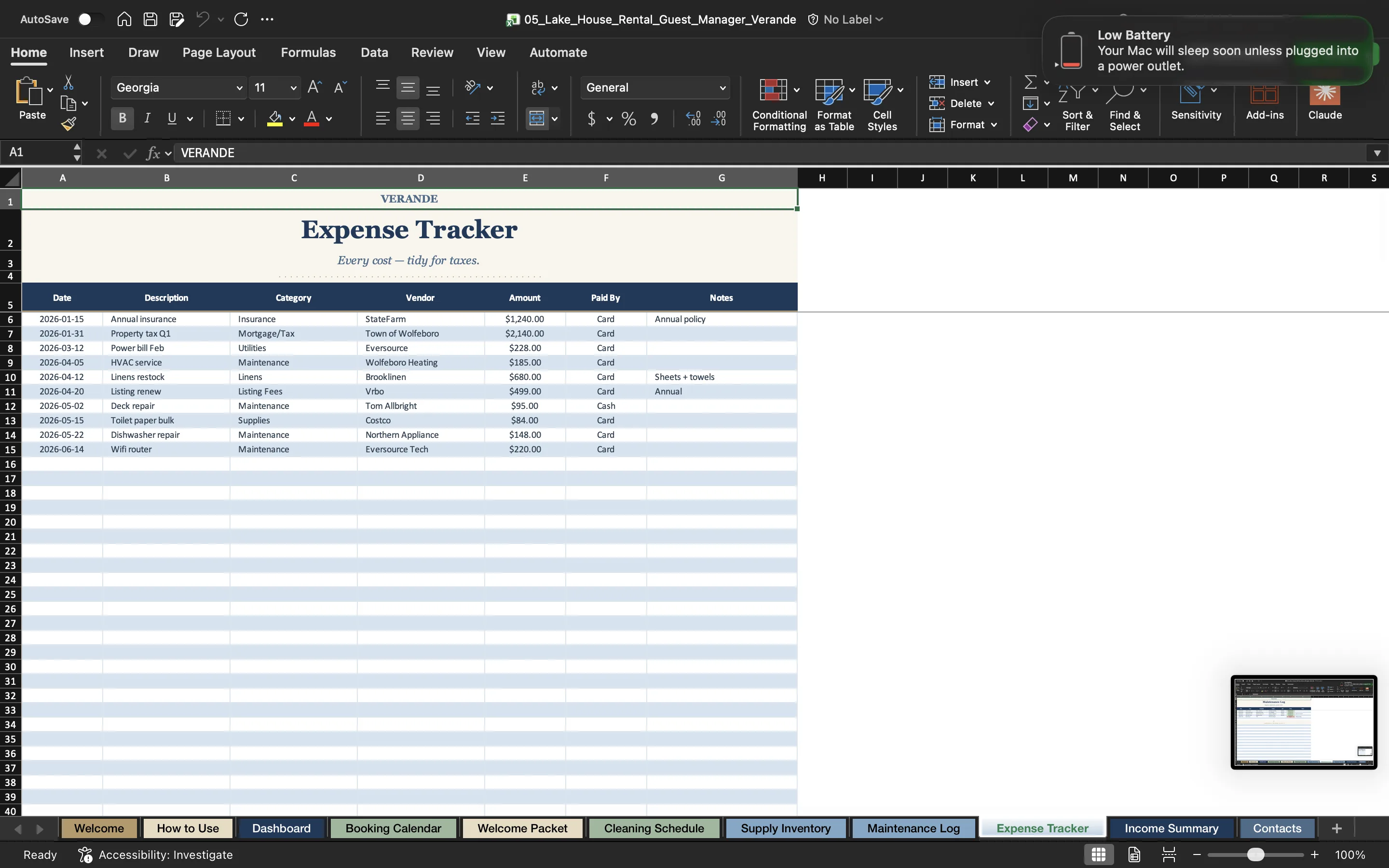Click the Decrease Decimal icon
This screenshot has height=868, width=1389.
coord(719,118)
